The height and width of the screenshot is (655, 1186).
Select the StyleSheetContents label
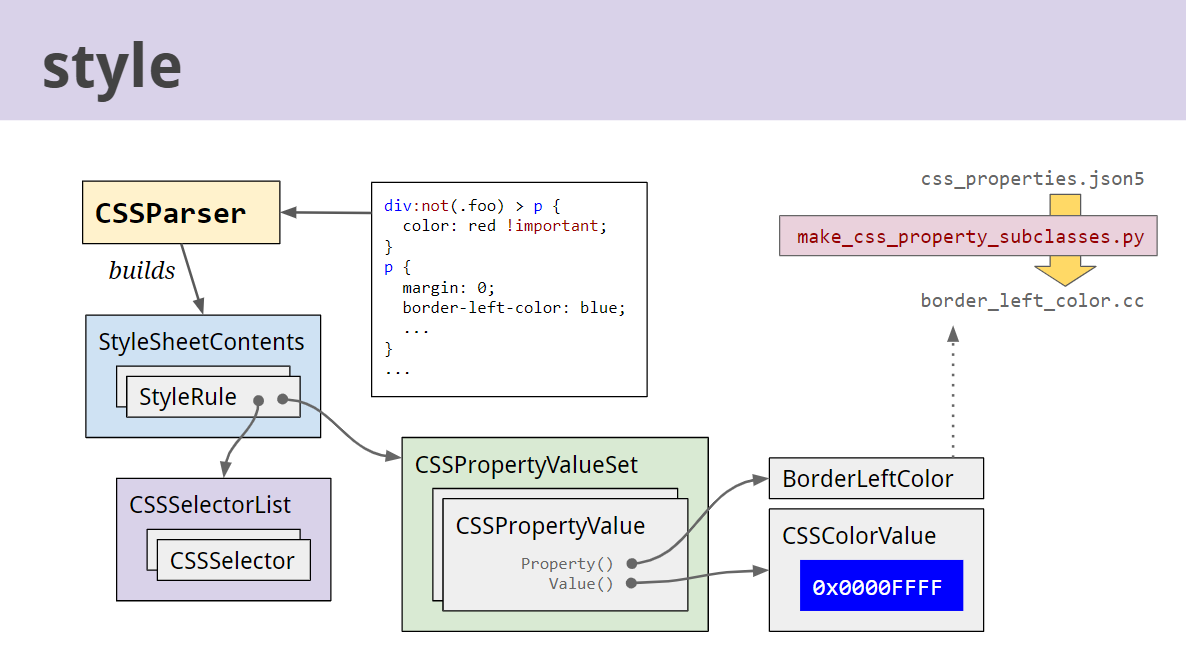[201, 342]
